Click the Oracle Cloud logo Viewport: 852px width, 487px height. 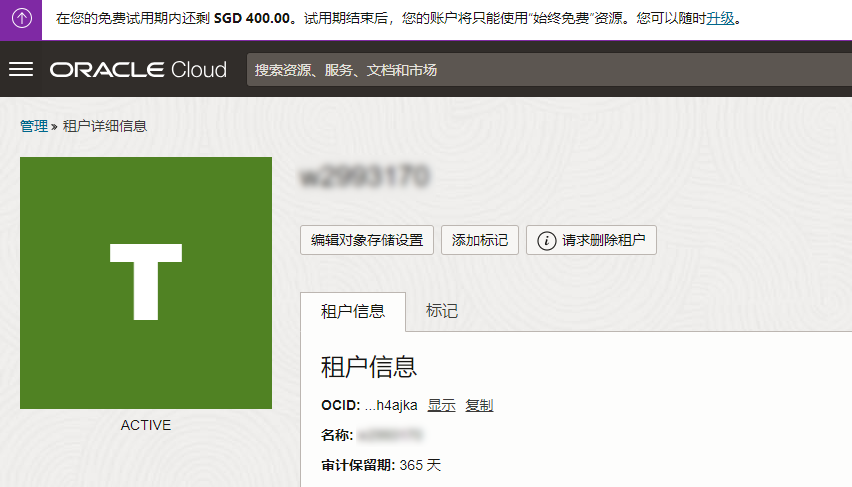[138, 70]
